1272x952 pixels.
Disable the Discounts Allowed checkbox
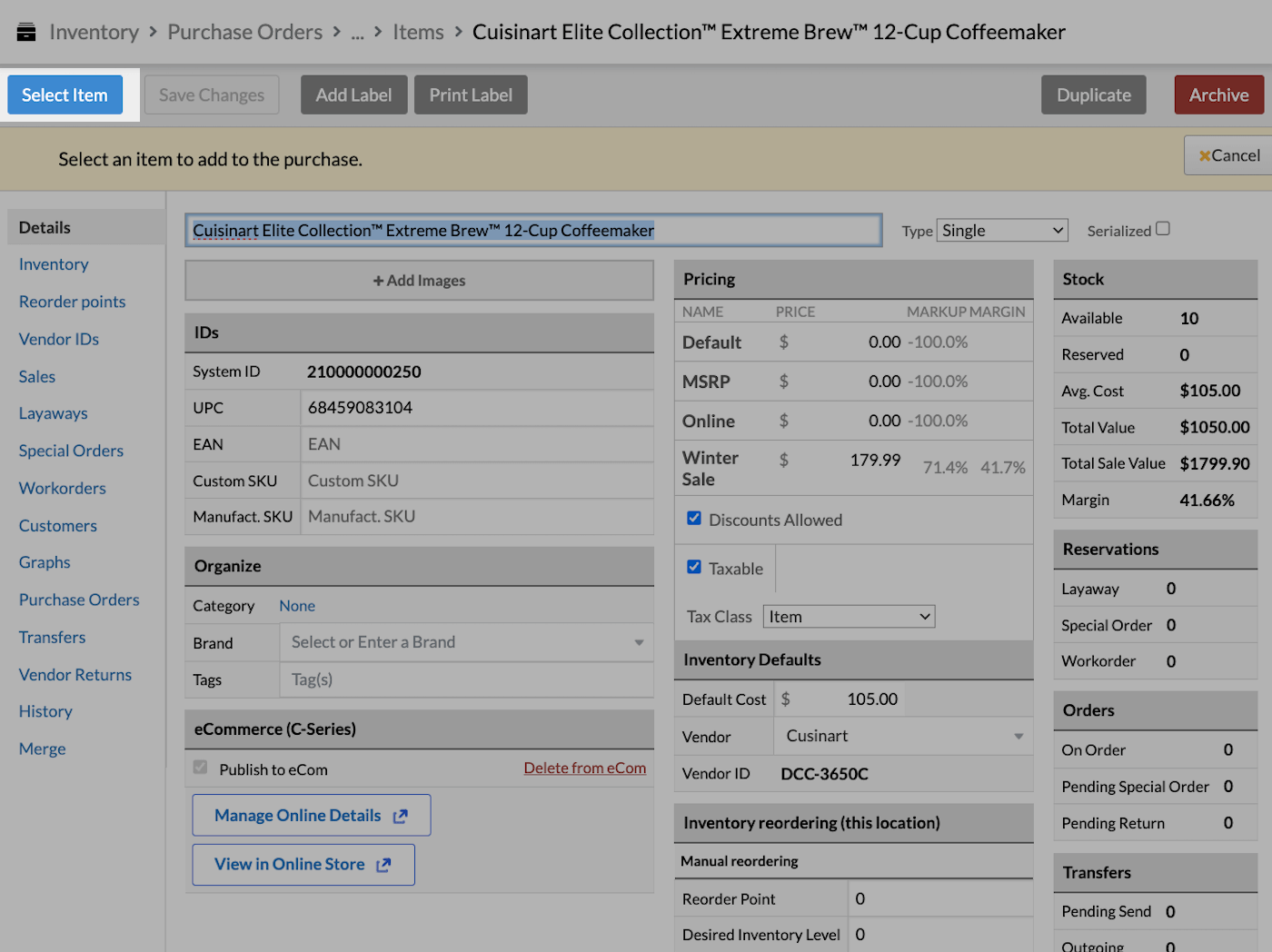[x=694, y=518]
